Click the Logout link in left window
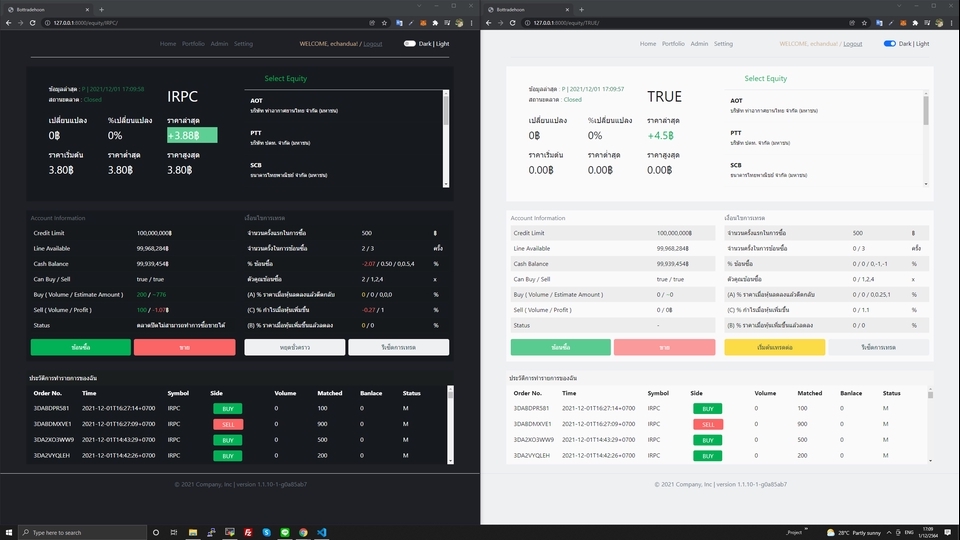960x540 pixels. coord(372,44)
